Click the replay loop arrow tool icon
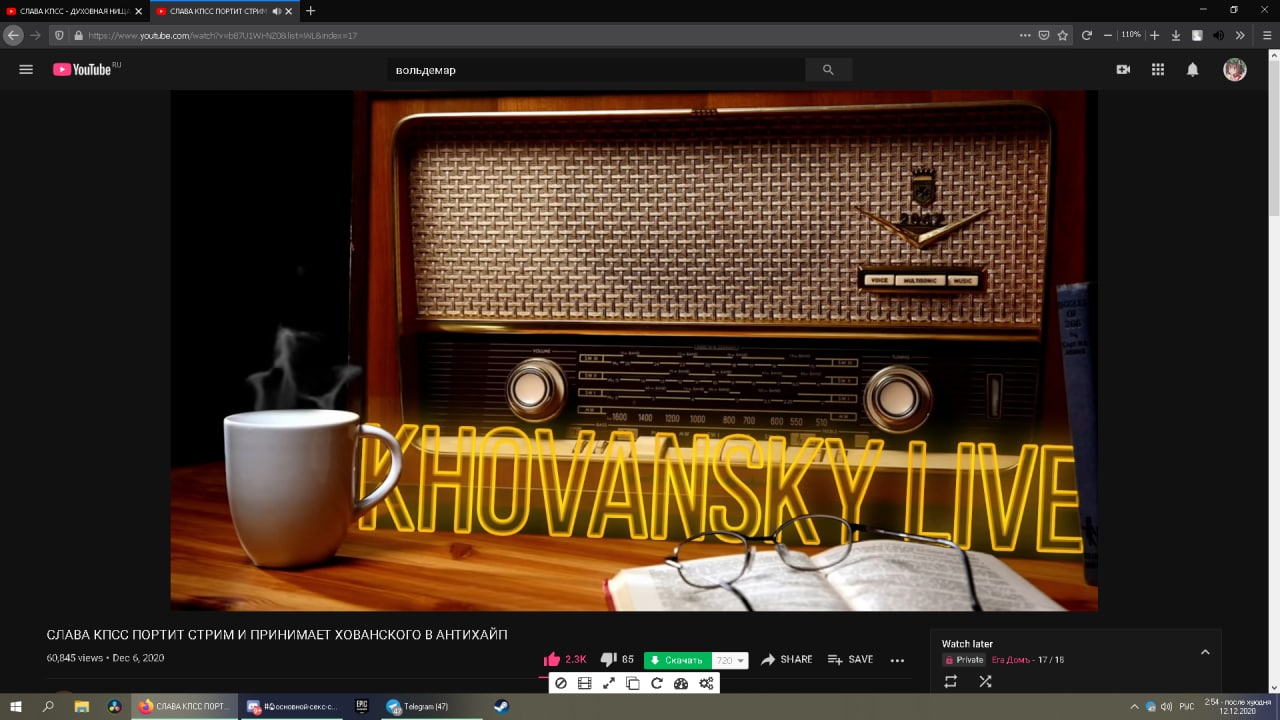 tap(657, 683)
